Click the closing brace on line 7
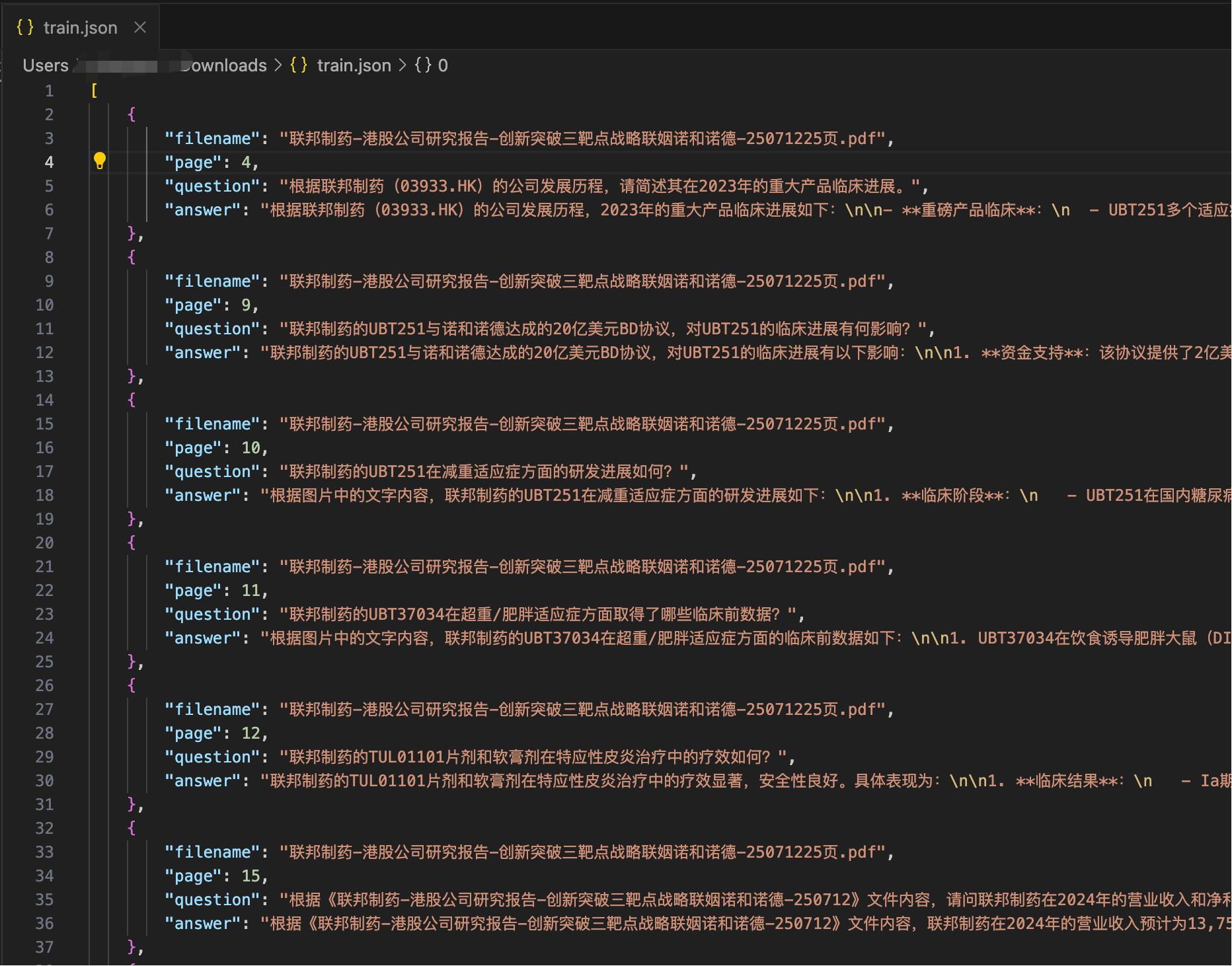1232x966 pixels. tap(132, 234)
